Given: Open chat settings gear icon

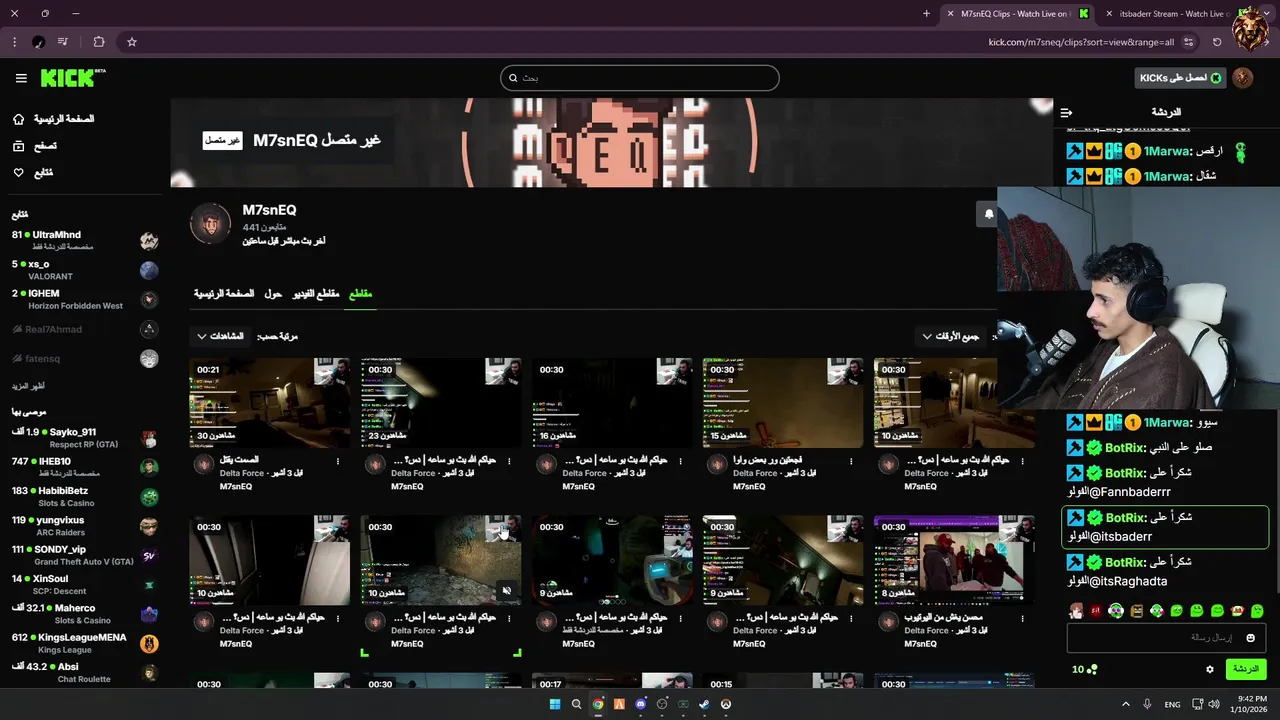Looking at the screenshot, I should 1209,669.
